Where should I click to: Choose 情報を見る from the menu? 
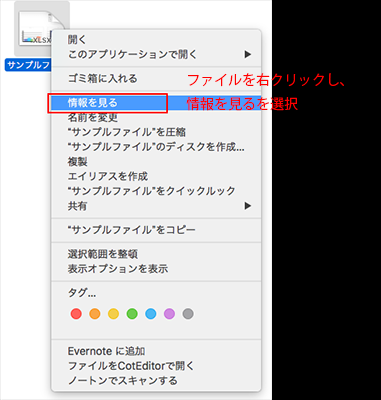156,103
